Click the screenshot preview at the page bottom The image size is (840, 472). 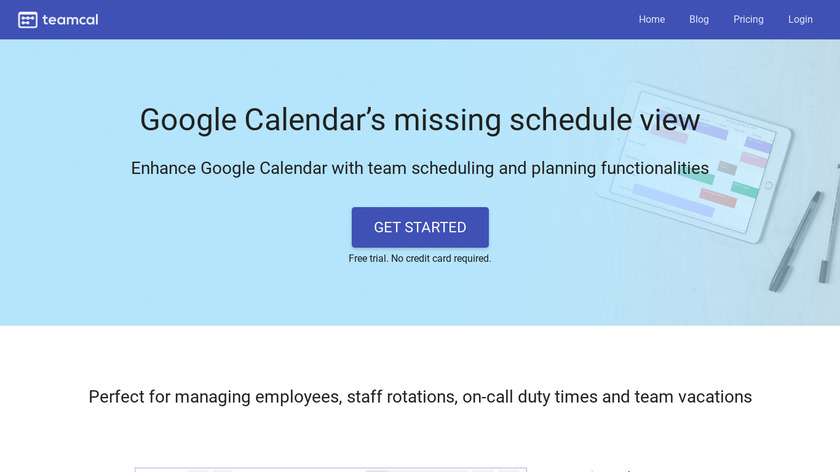pyautogui.click(x=330, y=468)
